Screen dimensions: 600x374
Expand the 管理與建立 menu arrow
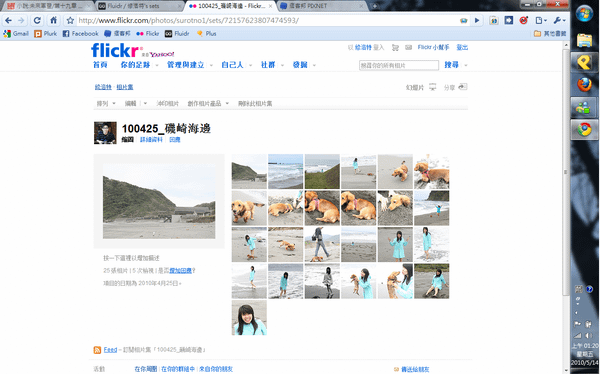(x=211, y=65)
